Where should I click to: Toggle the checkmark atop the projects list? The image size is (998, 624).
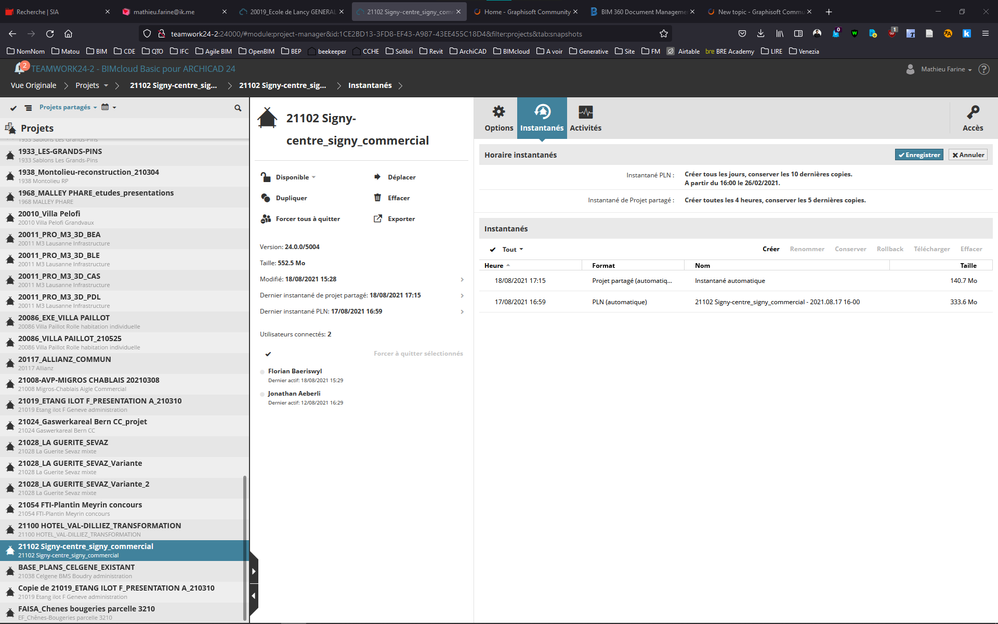(x=14, y=108)
